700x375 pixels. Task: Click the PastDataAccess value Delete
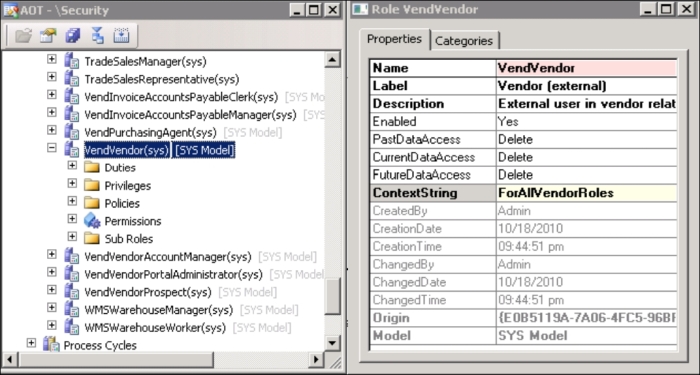[587, 139]
